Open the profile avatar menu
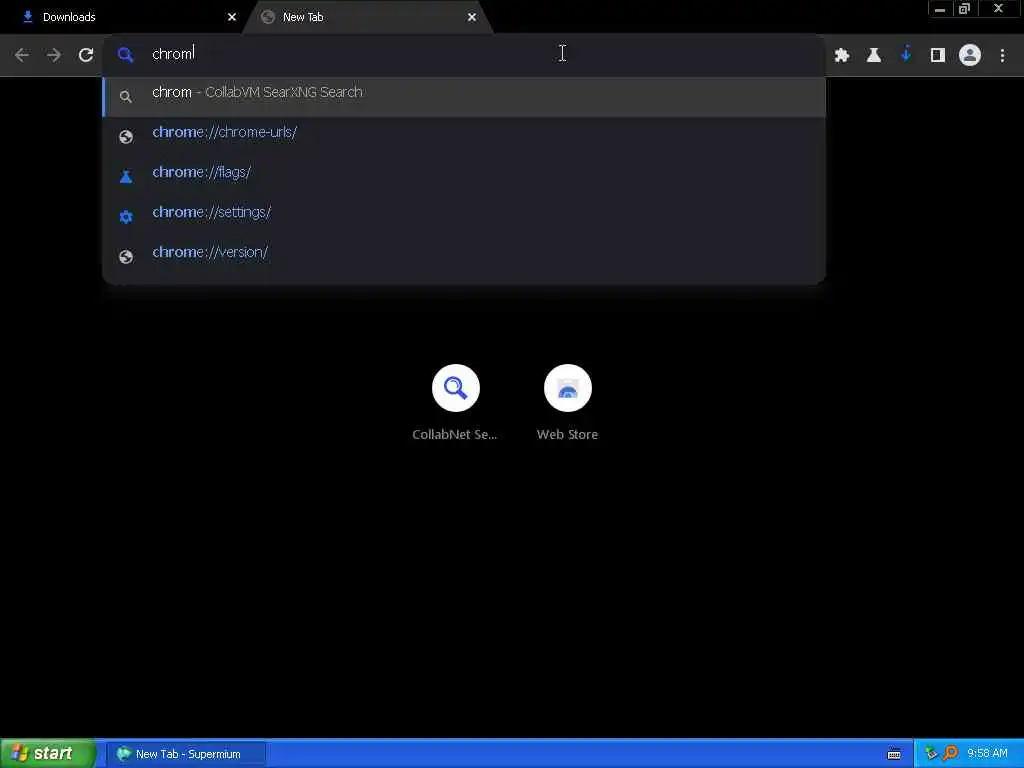1024x768 pixels. (970, 55)
